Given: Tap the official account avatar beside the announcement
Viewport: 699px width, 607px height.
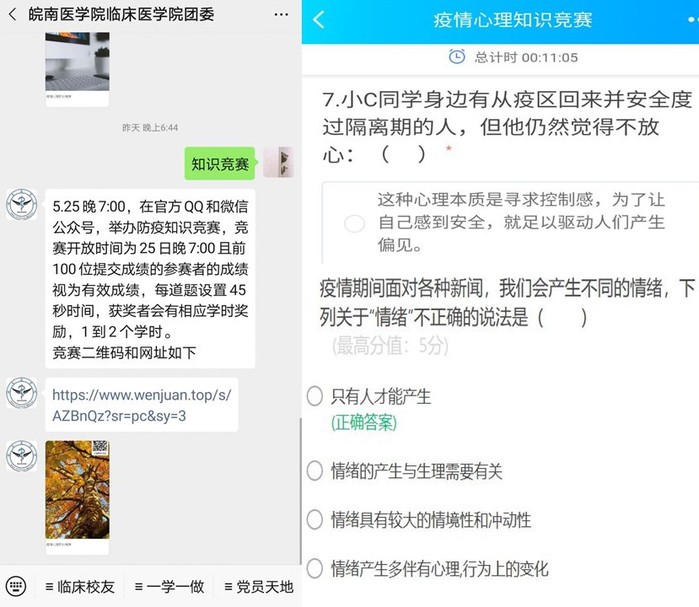Looking at the screenshot, I should click(x=21, y=205).
